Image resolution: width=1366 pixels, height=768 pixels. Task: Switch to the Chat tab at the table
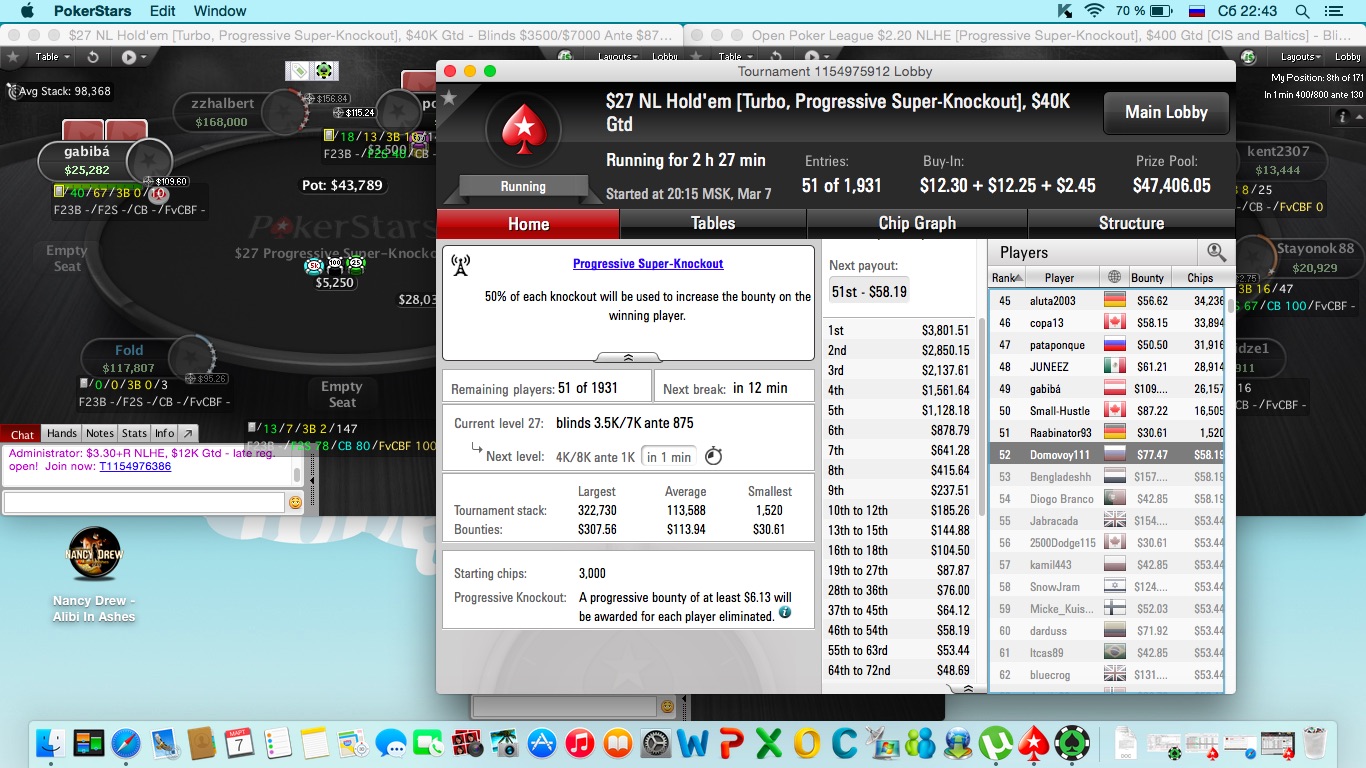[x=22, y=434]
